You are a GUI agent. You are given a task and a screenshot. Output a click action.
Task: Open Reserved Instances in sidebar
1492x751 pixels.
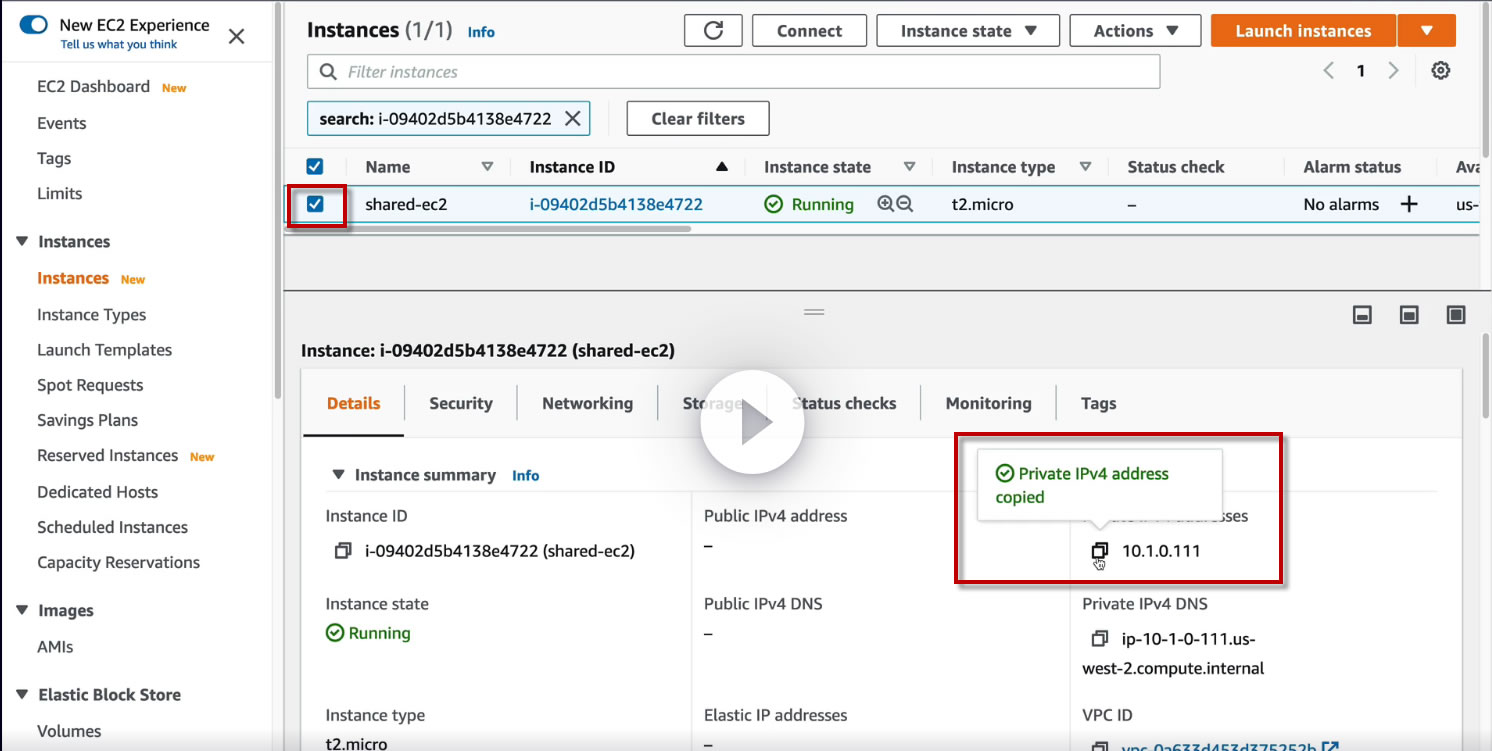pyautogui.click(x=108, y=456)
